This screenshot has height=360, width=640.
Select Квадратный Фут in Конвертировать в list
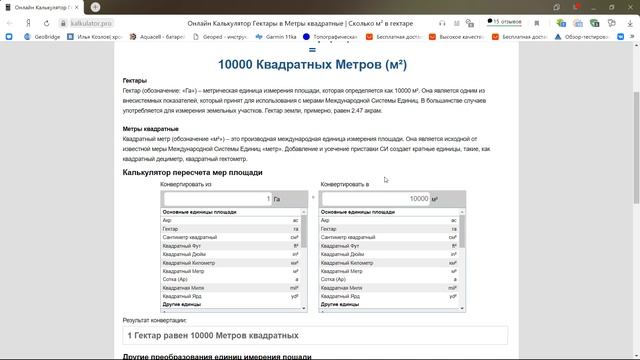pos(389,246)
